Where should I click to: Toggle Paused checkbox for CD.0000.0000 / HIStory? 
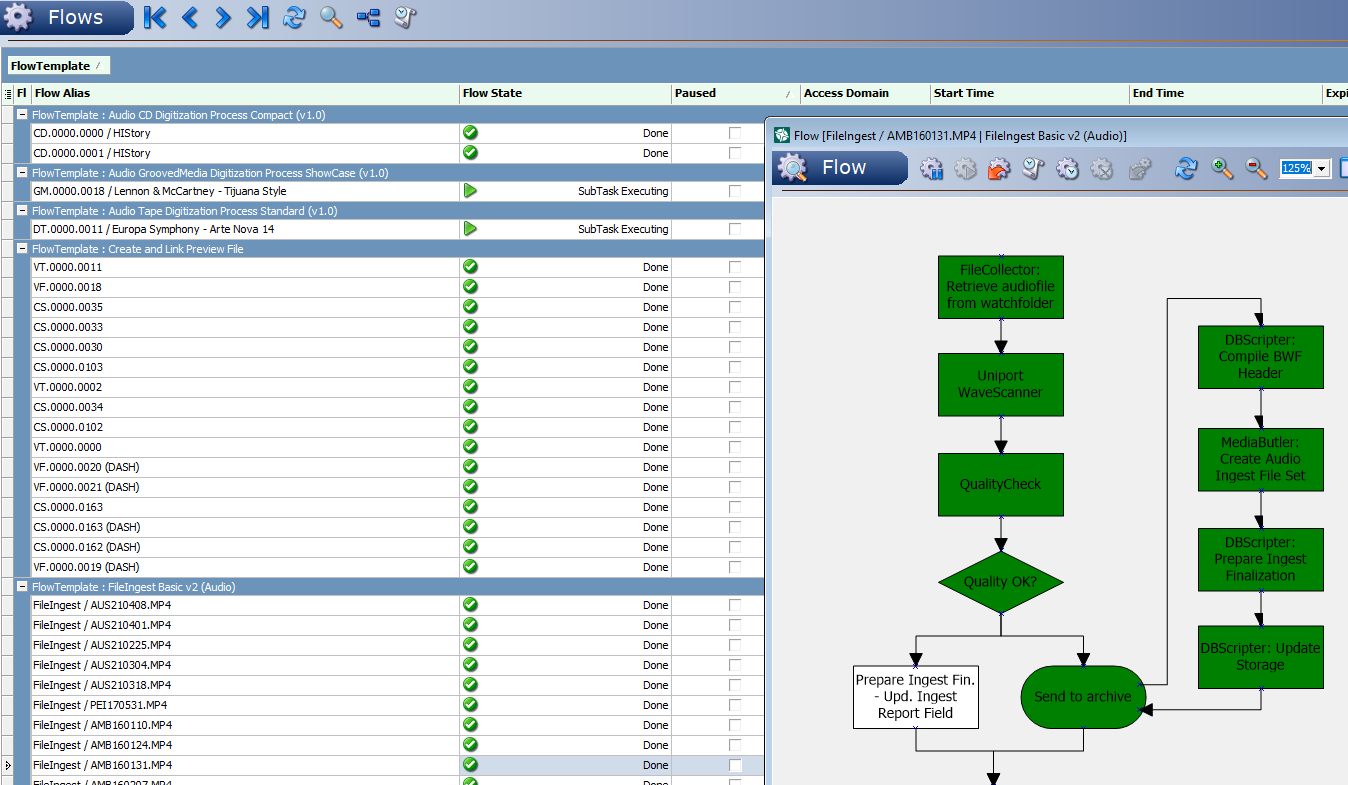[x=735, y=133]
